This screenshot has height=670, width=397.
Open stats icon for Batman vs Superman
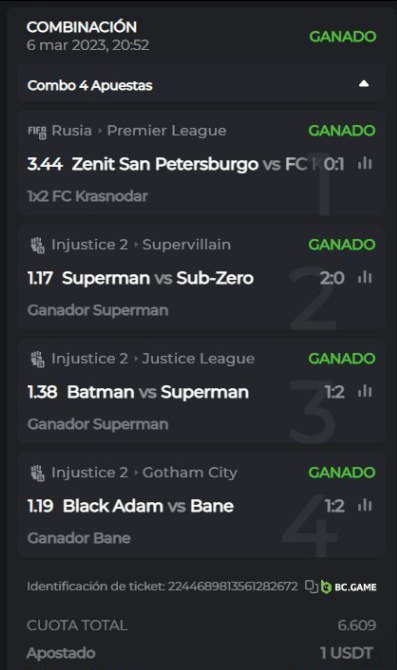point(365,391)
